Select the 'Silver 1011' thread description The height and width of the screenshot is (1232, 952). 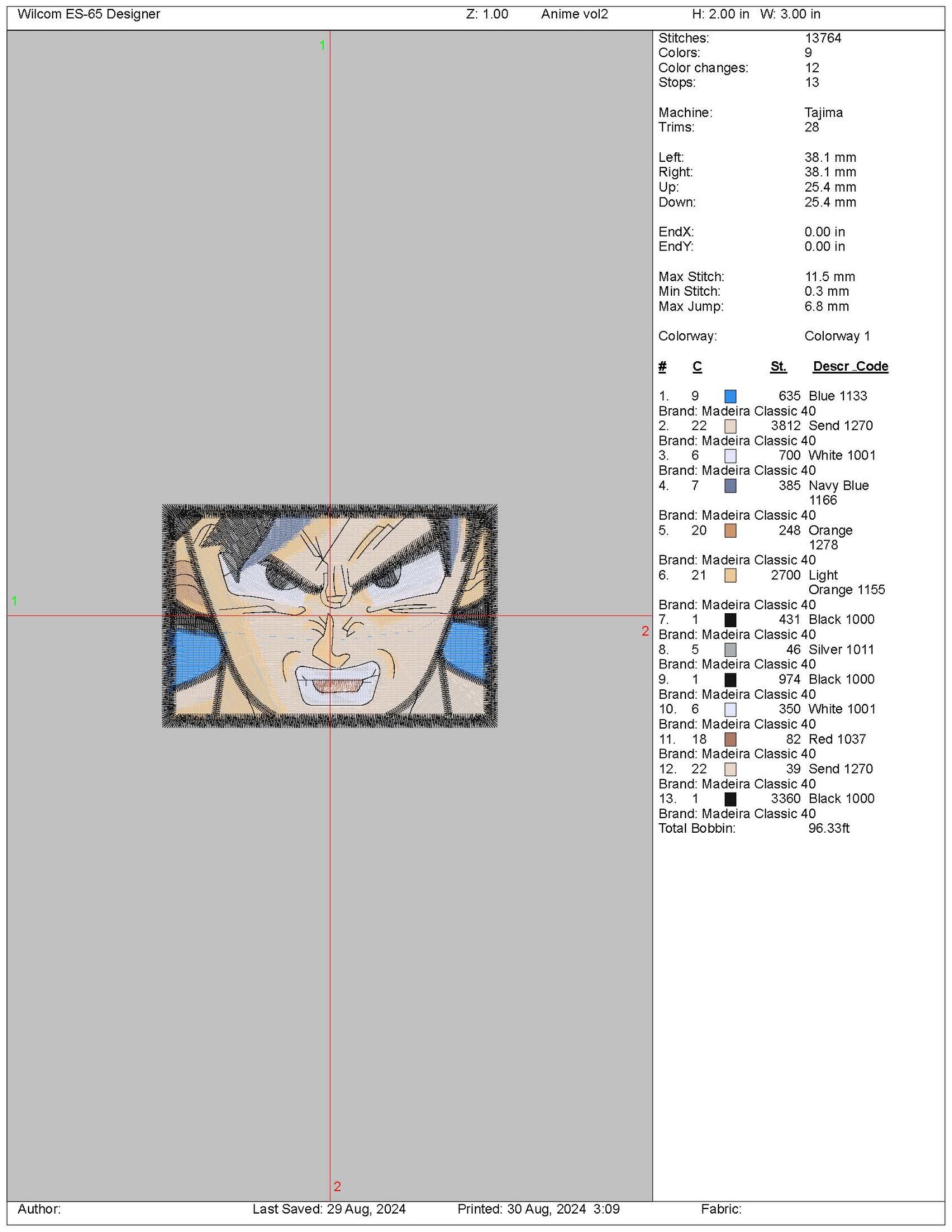[x=841, y=650]
